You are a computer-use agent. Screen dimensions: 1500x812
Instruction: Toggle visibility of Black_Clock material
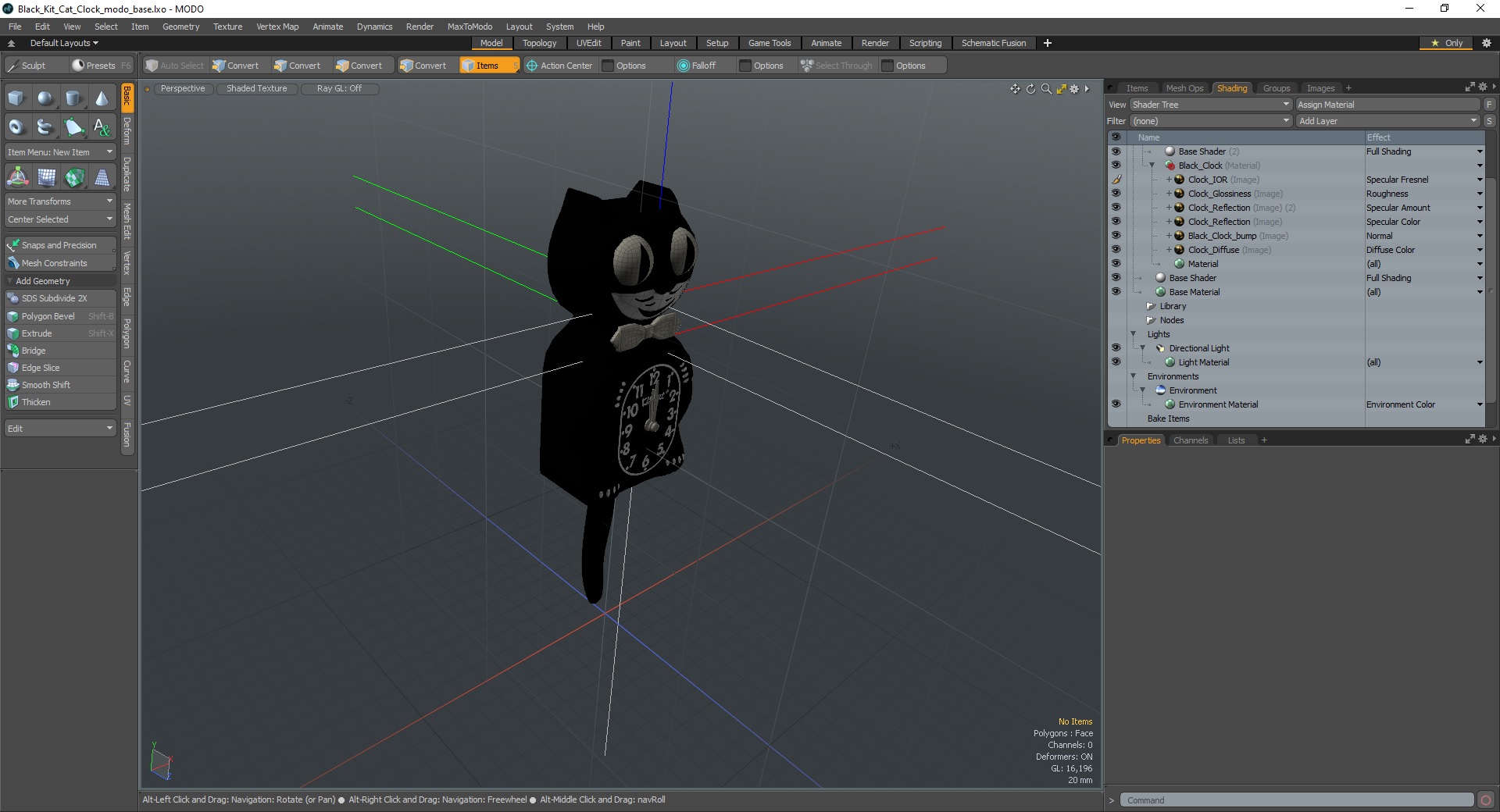1116,166
